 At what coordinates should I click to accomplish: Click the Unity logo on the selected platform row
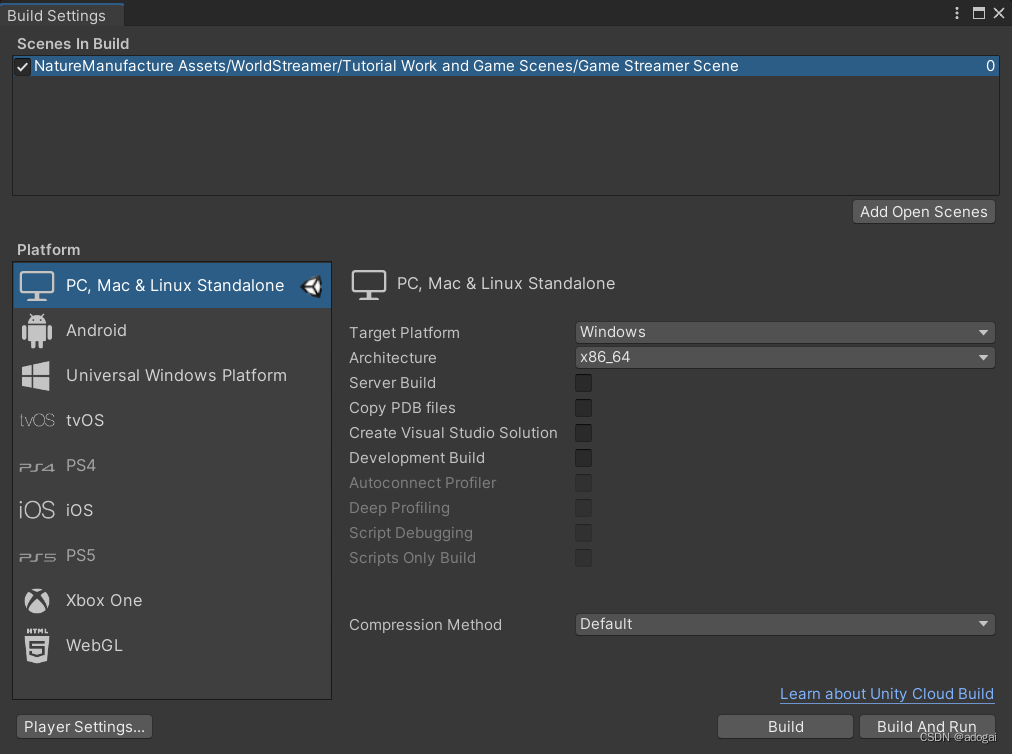coord(312,286)
